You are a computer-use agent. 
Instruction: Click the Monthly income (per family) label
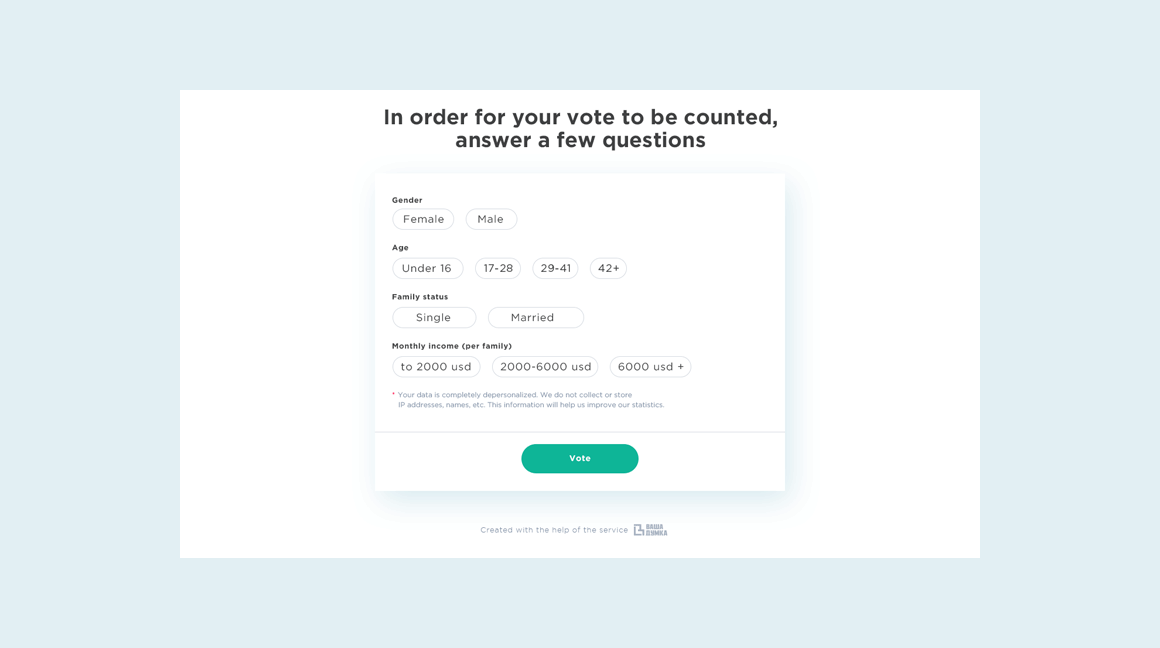coord(452,346)
